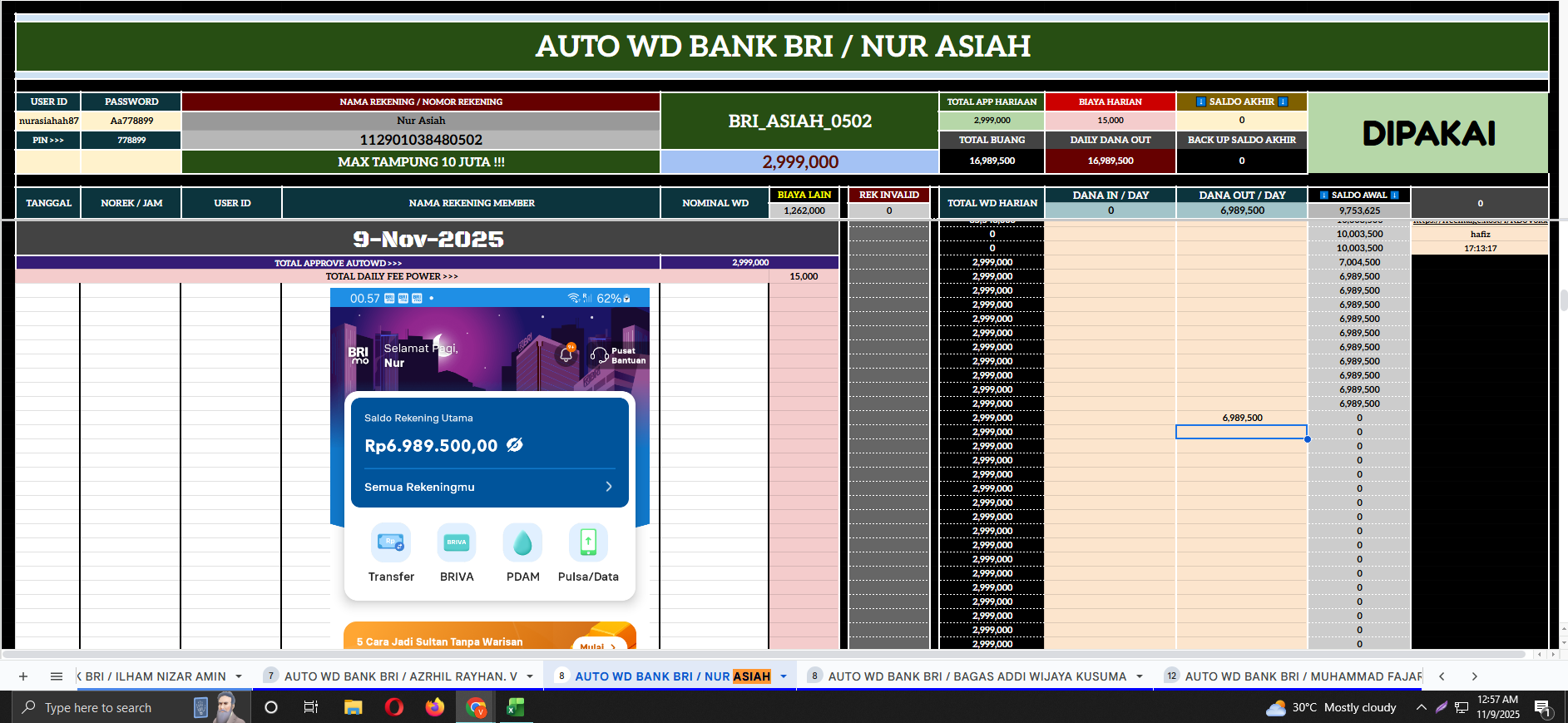Viewport: 1568px width, 723px height.
Task: Open dropdown arrow of NUR ASIAH tab
Action: (x=784, y=676)
